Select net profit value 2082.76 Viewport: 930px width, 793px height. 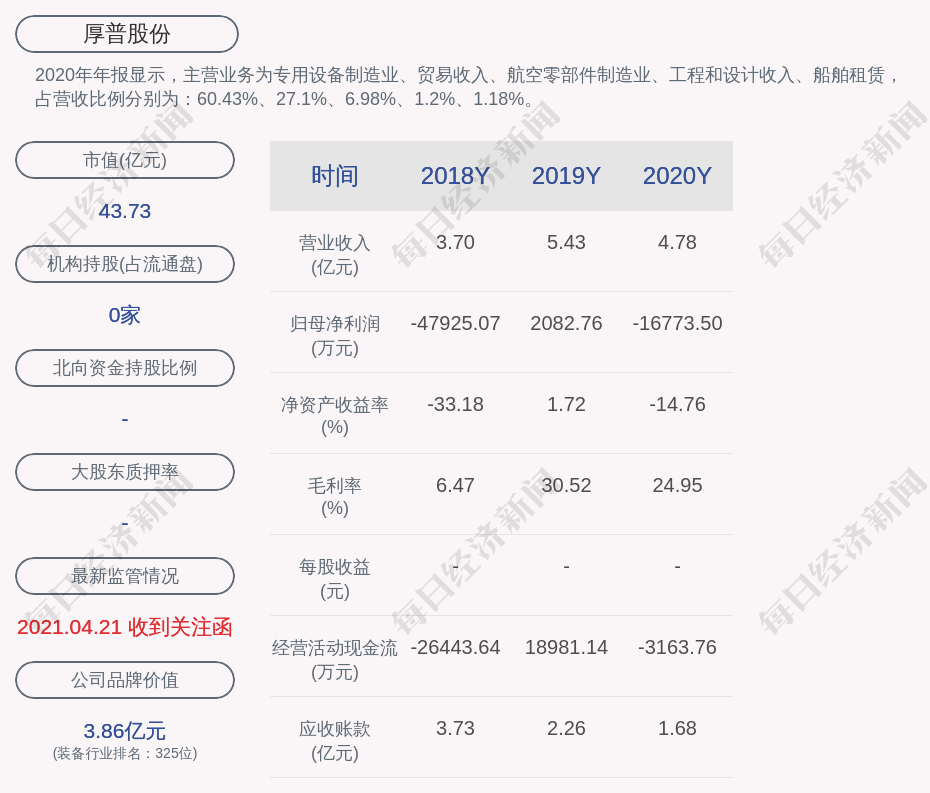566,323
